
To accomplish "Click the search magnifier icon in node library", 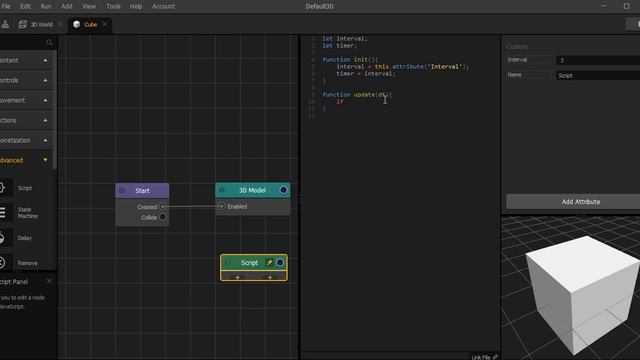I will 49,42.
